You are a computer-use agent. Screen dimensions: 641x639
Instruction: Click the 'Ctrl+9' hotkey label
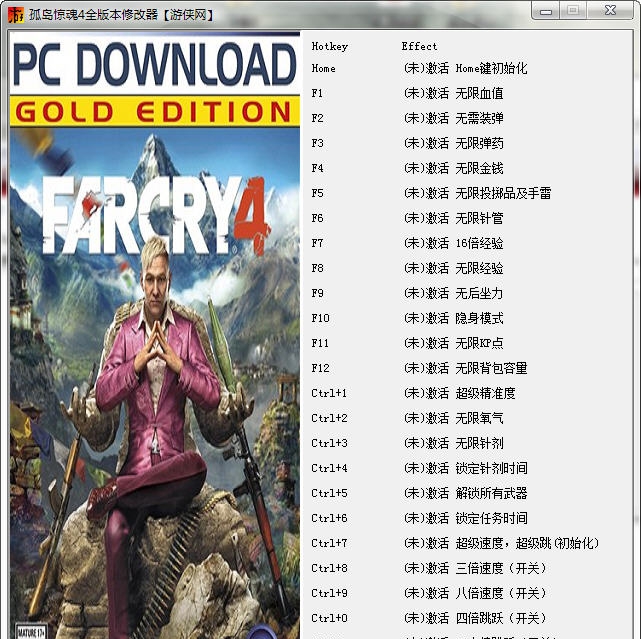329,593
